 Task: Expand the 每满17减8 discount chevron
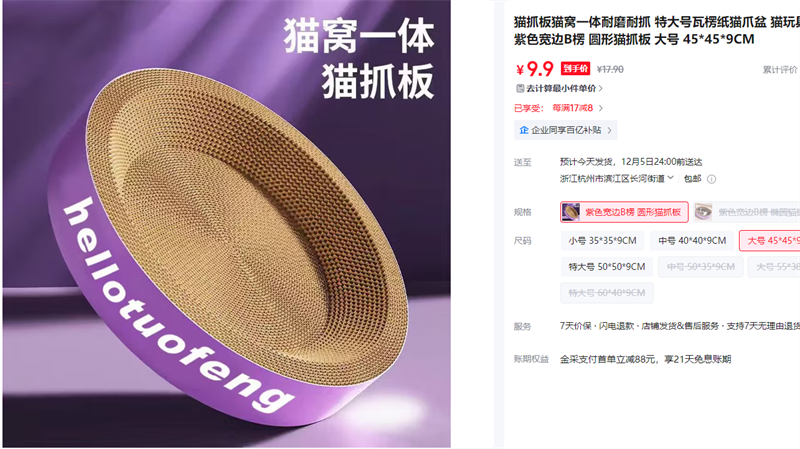tap(601, 108)
